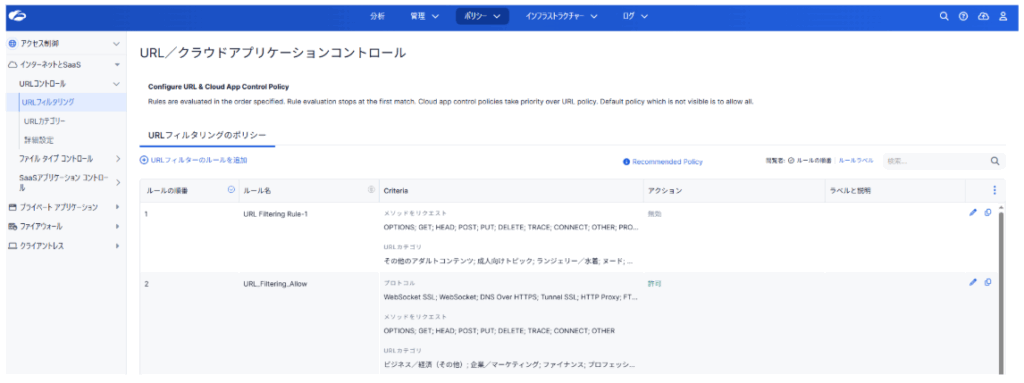Image resolution: width=1024 pixels, height=383 pixels.
Task: Select URLフィルタリング in sidebar
Action: pos(66,103)
